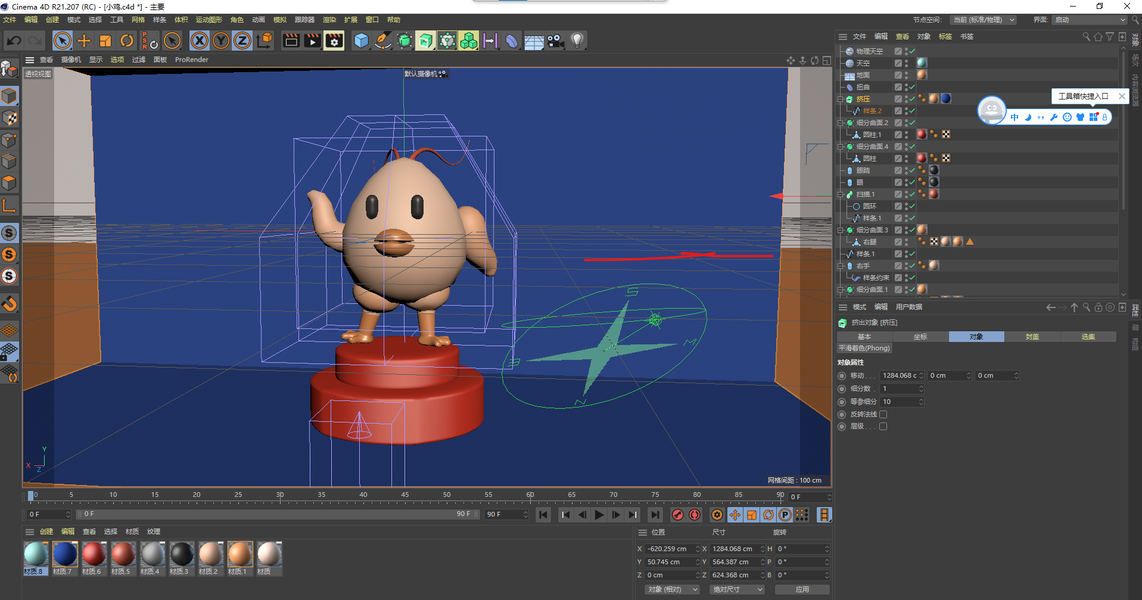
Task: Open the Floor environment icon
Action: tap(534, 42)
